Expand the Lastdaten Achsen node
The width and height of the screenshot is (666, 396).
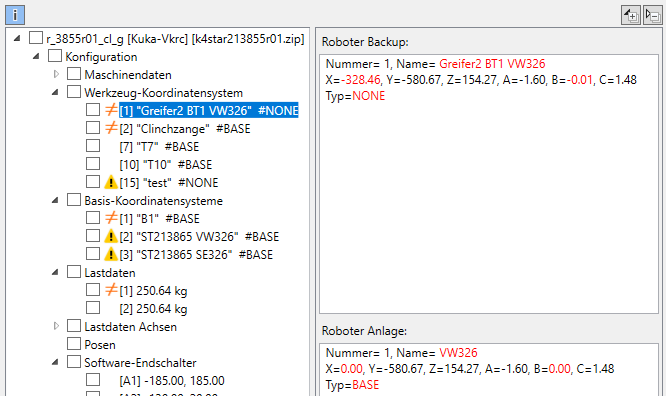56,326
